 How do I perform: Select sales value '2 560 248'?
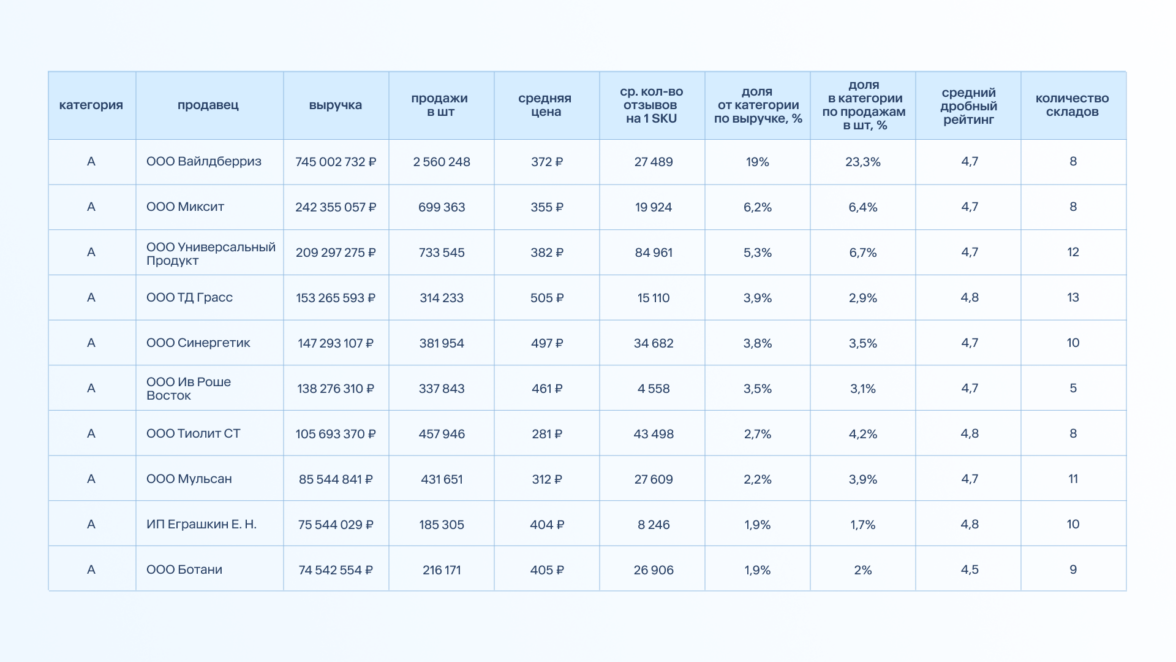tap(441, 162)
